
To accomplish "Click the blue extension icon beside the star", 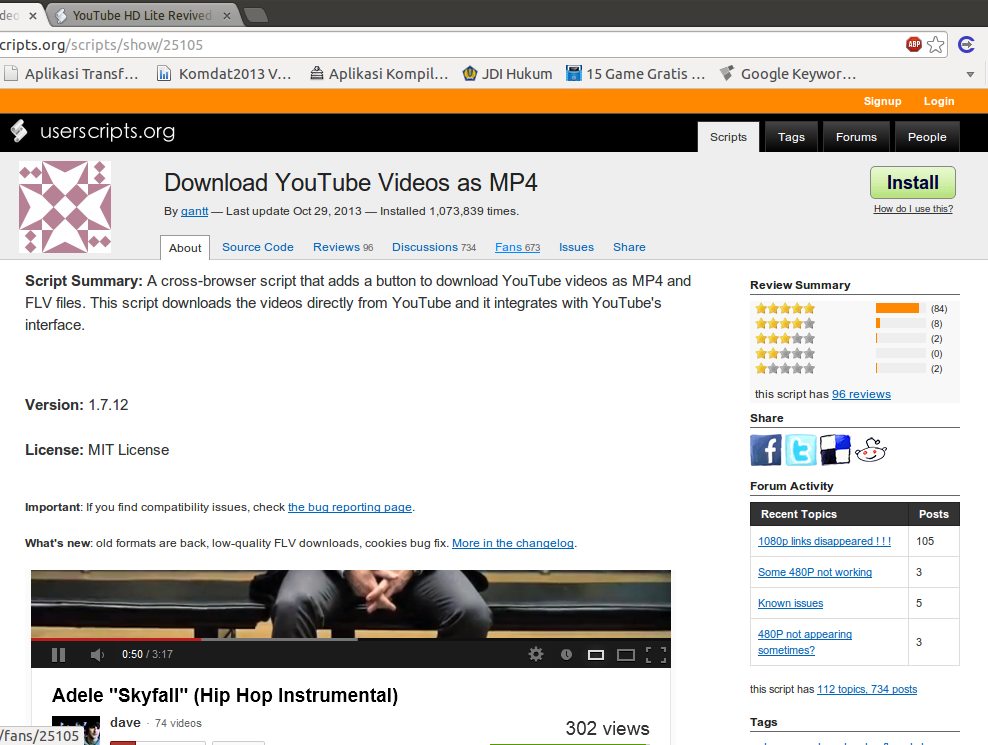I will point(966,44).
